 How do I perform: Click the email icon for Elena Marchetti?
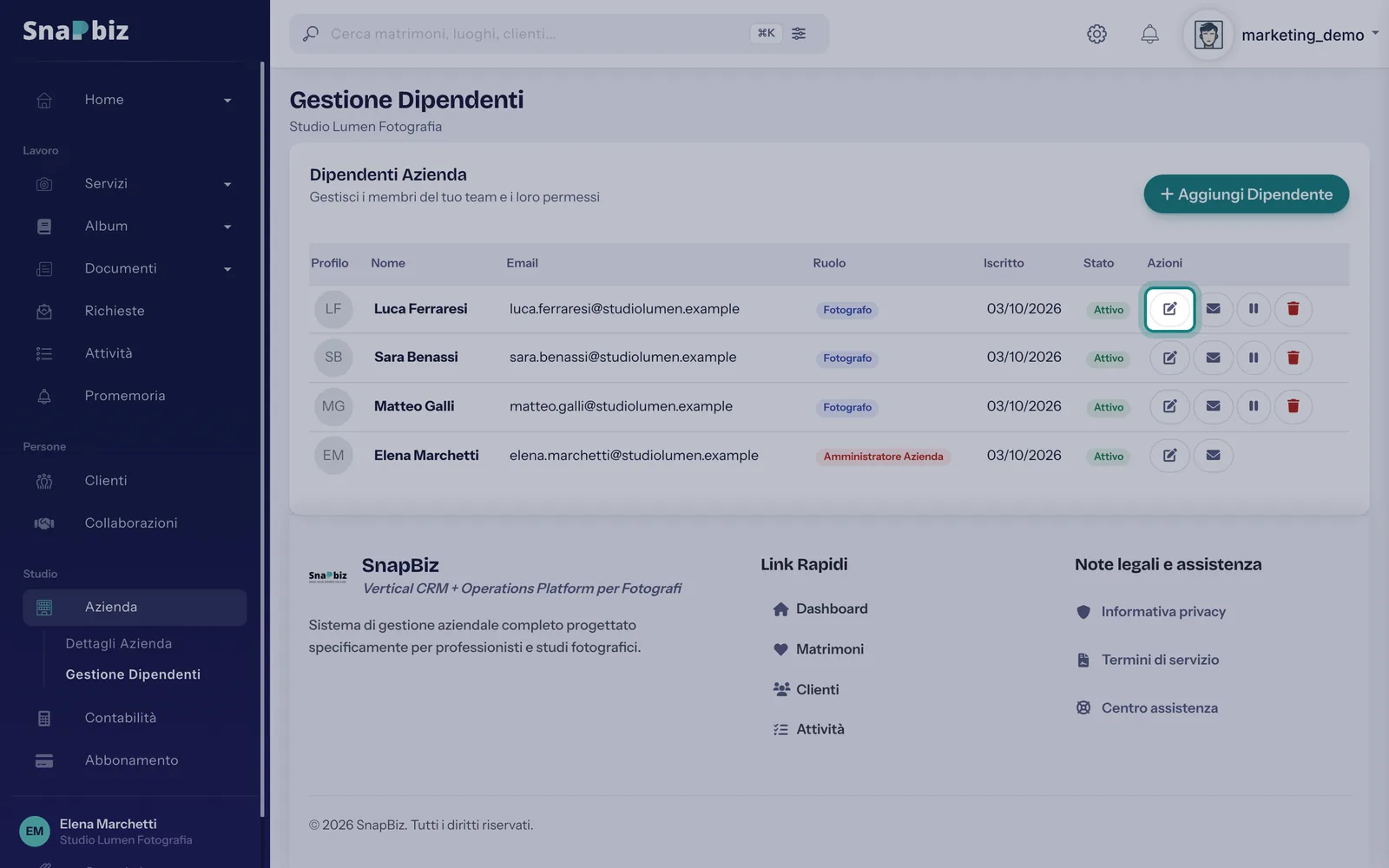click(x=1213, y=456)
